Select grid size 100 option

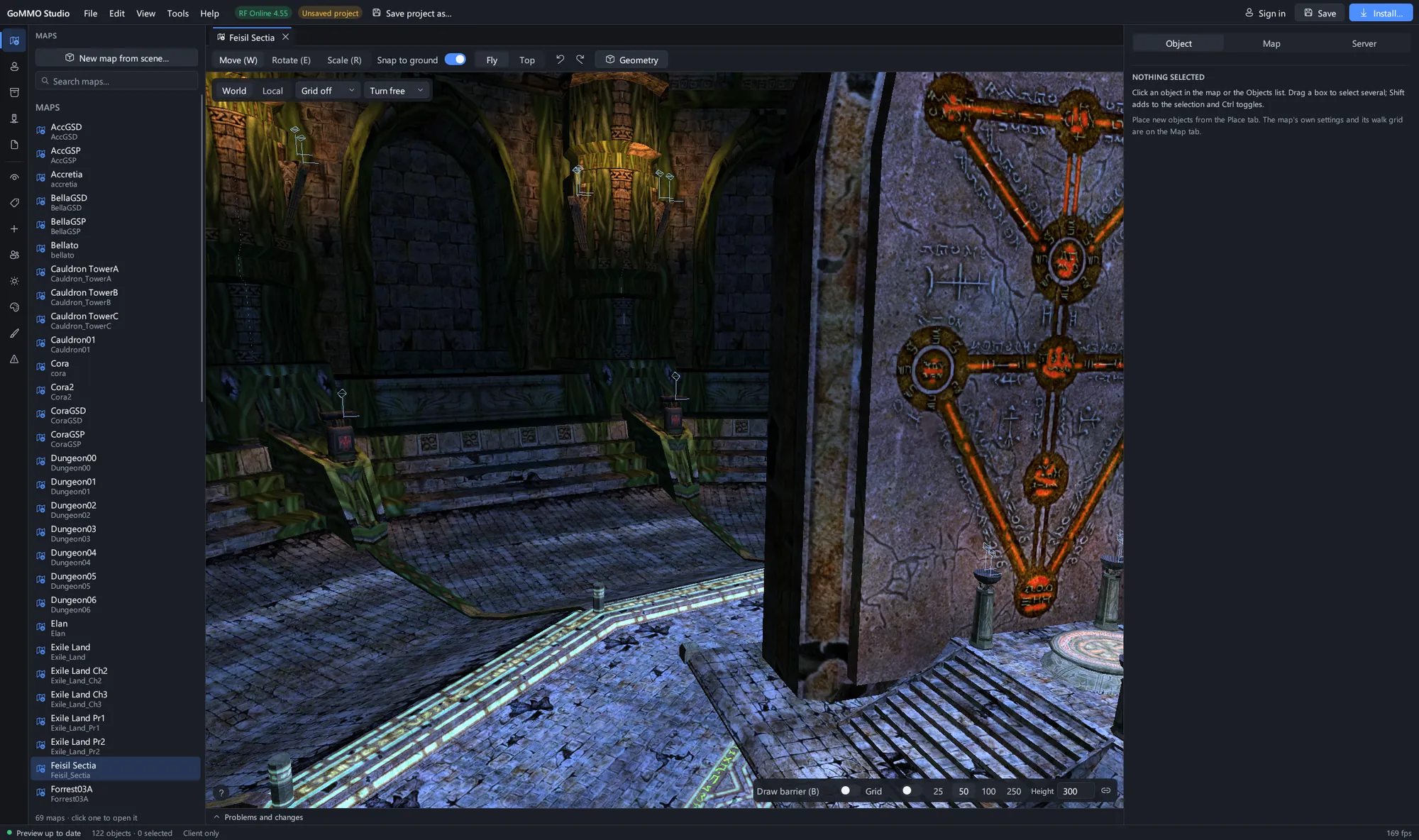point(988,791)
